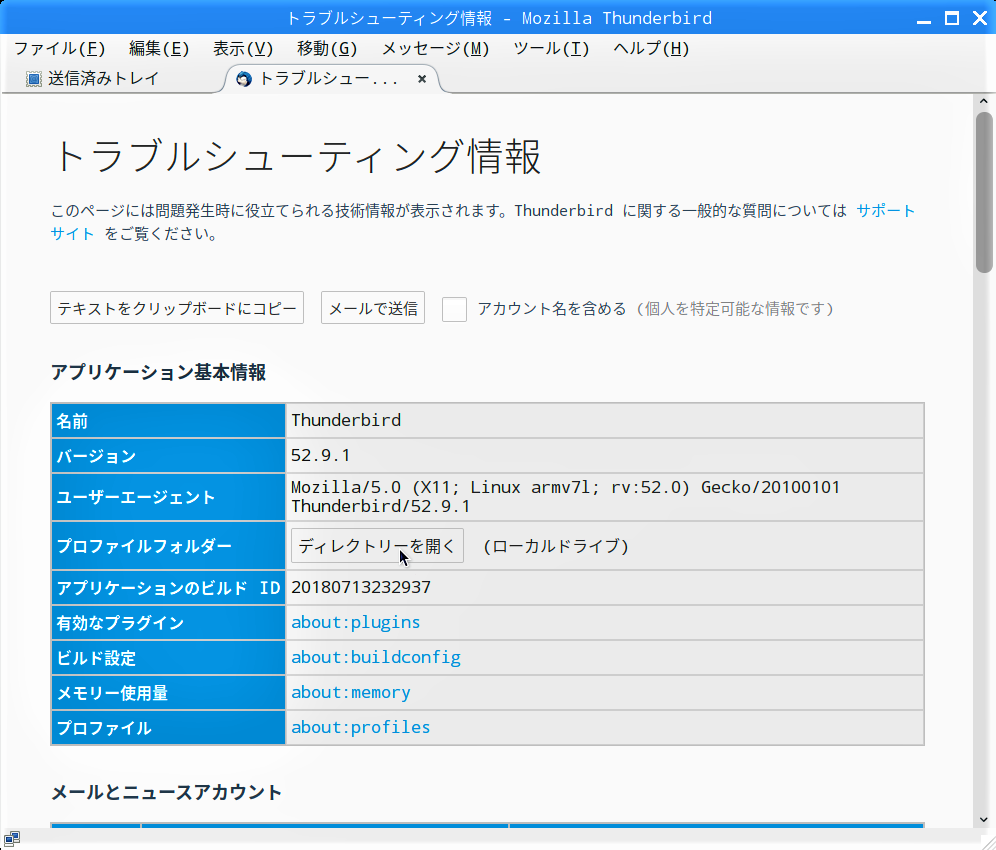Image resolution: width=996 pixels, height=850 pixels.
Task: Click テキストをクリップボードにコピー button
Action: tap(177, 308)
